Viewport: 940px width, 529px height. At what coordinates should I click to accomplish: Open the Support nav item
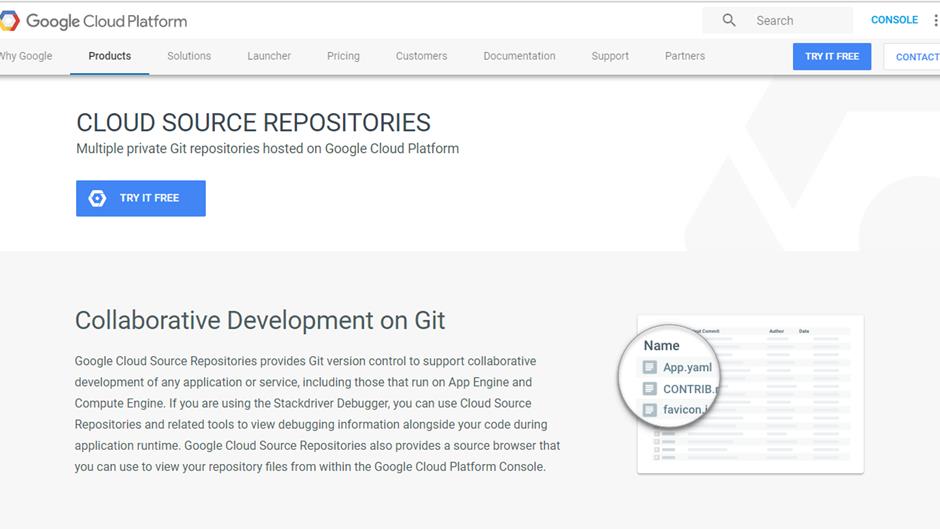610,56
